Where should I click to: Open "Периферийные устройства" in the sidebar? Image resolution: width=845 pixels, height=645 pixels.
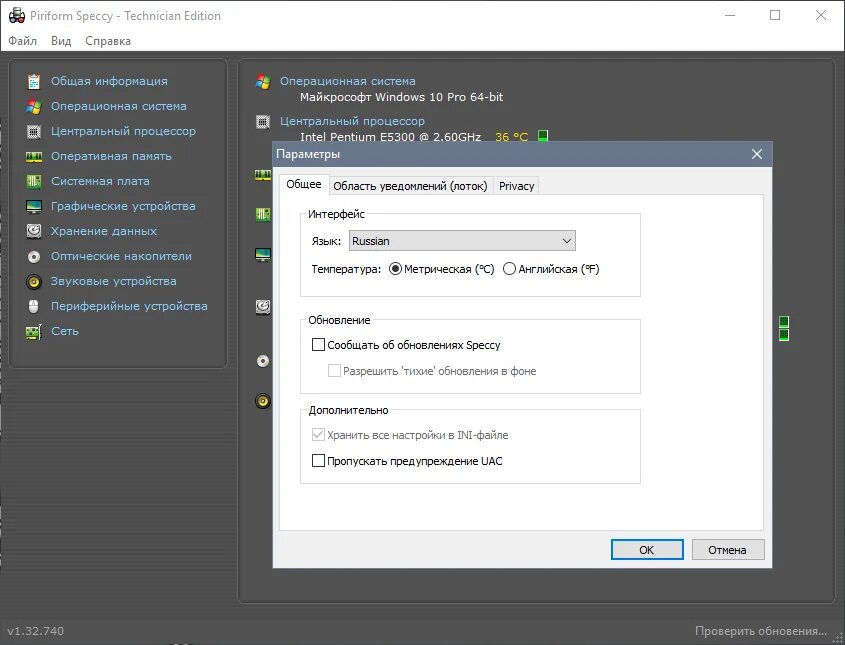click(x=129, y=306)
